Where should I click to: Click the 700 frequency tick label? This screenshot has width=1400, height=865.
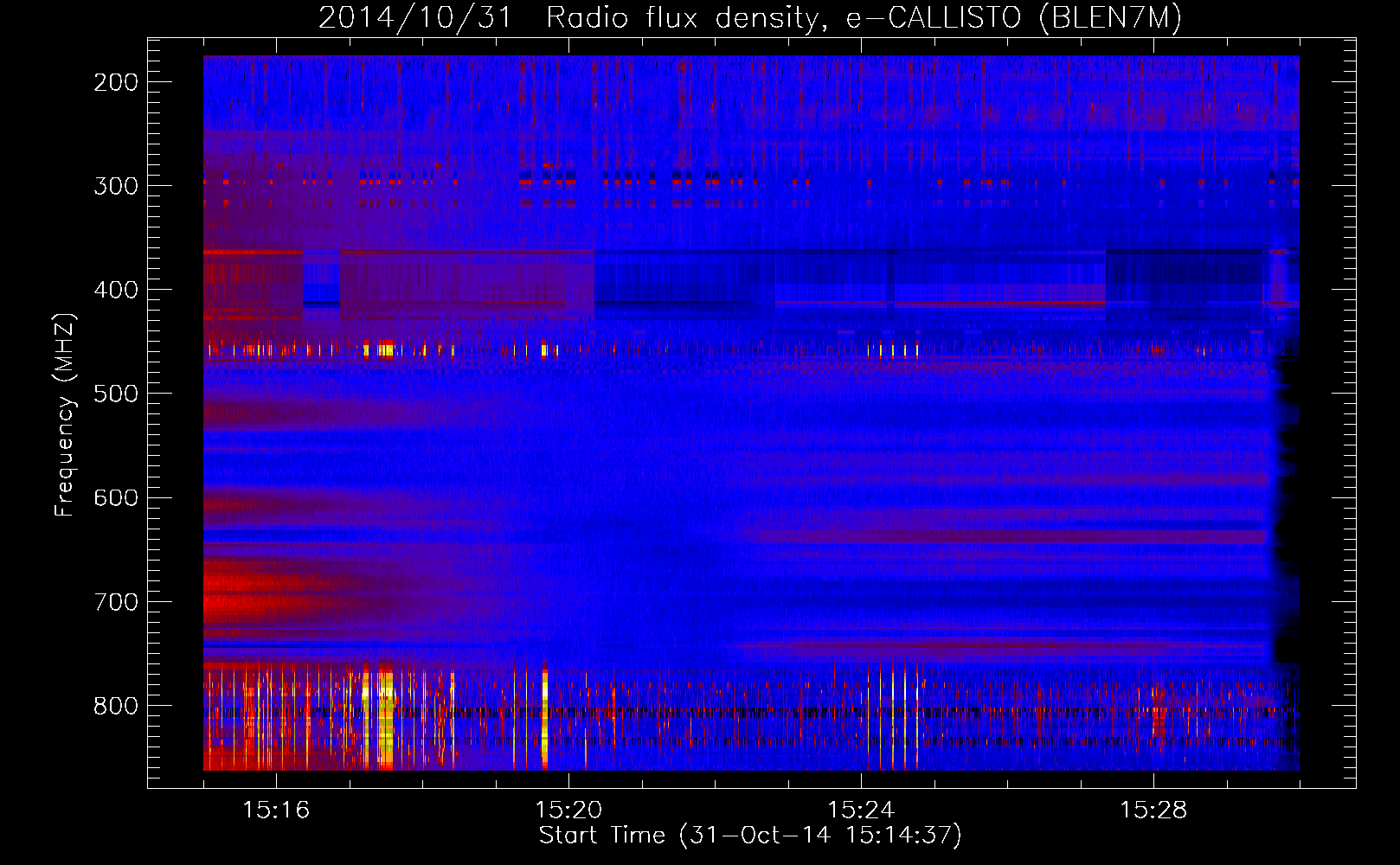[116, 602]
